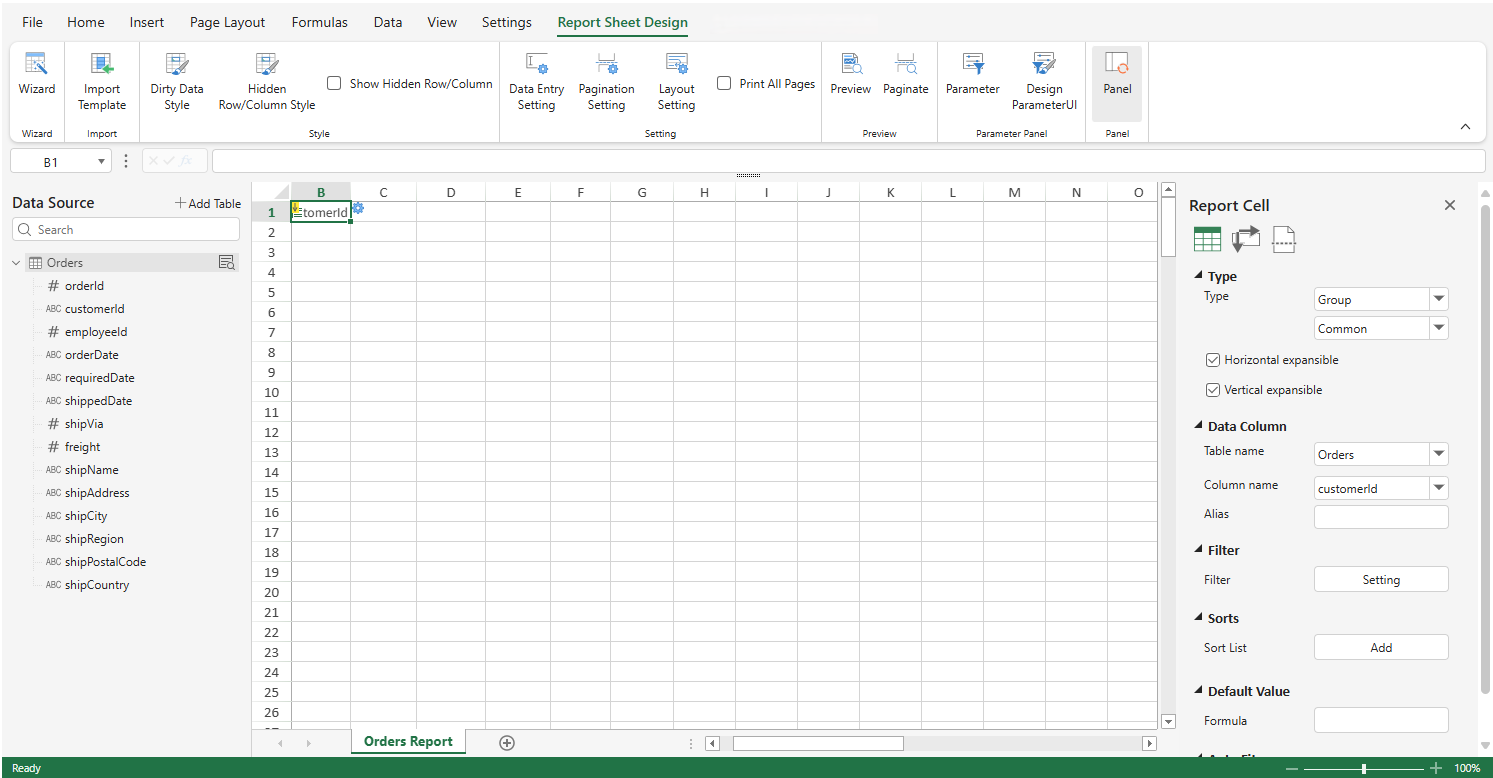Open the Table name Orders dropdown
The image size is (1493, 778).
pyautogui.click(x=1439, y=454)
